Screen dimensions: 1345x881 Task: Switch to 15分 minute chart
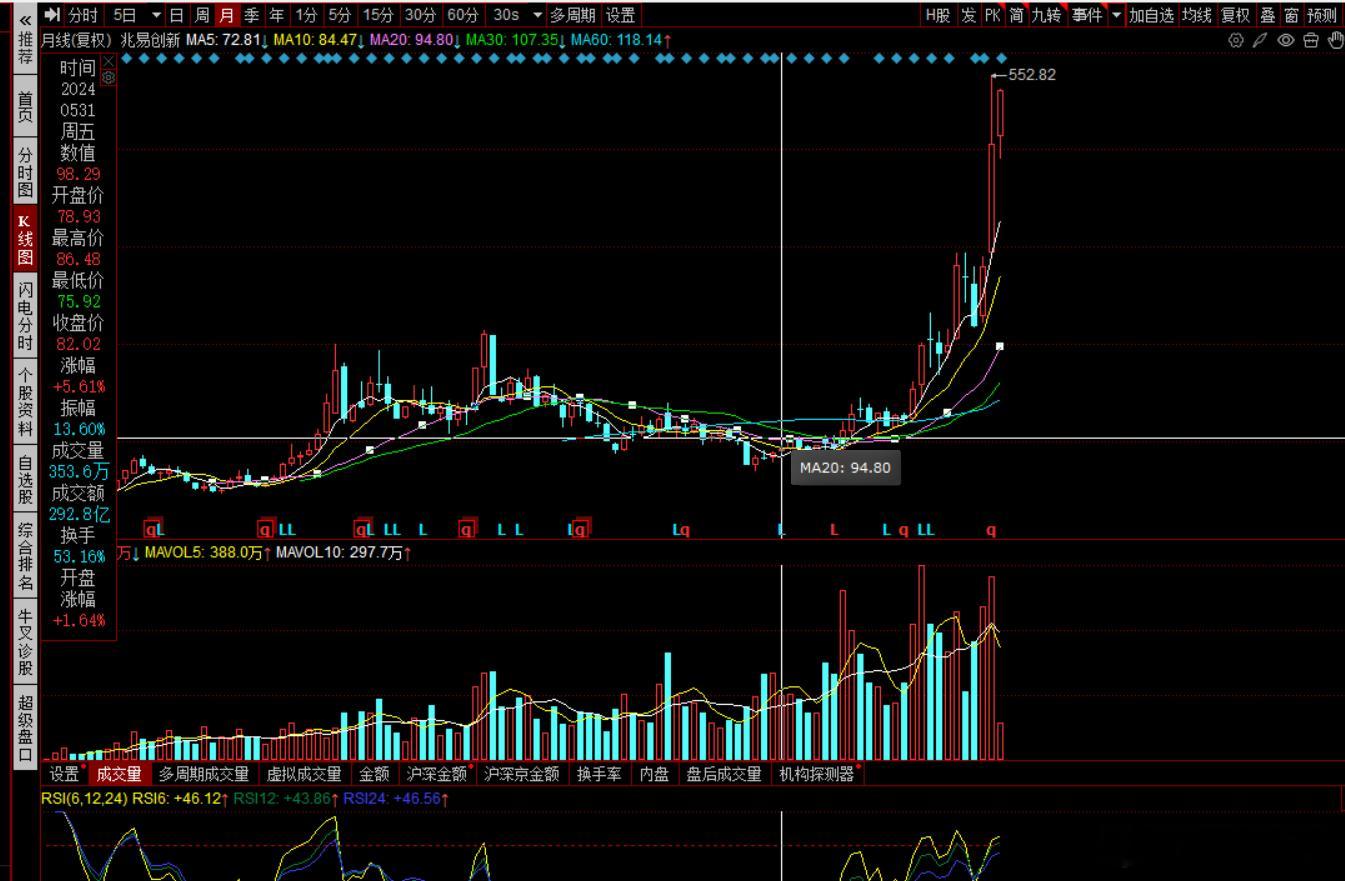378,15
